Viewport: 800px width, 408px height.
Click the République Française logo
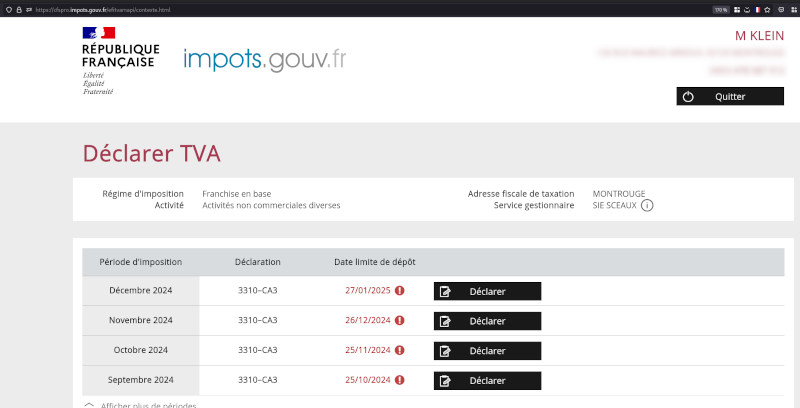click(x=120, y=60)
